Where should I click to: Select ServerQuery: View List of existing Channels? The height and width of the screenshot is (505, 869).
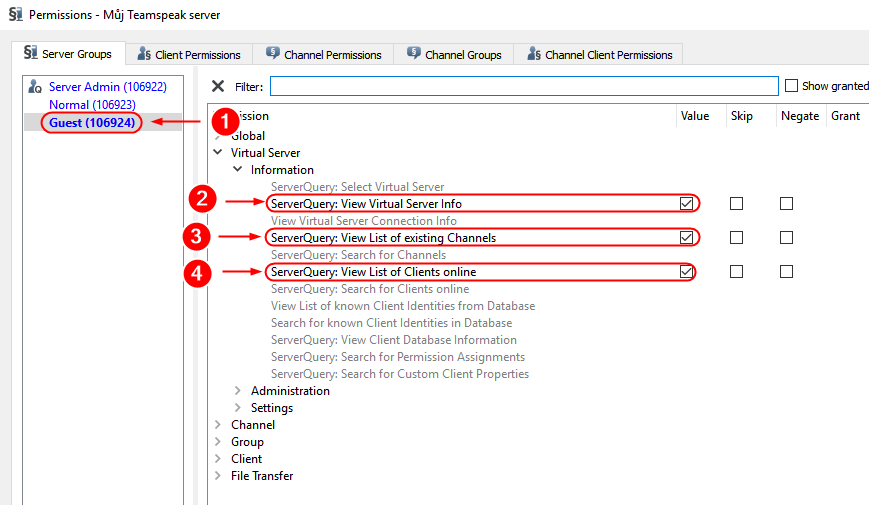coord(383,238)
